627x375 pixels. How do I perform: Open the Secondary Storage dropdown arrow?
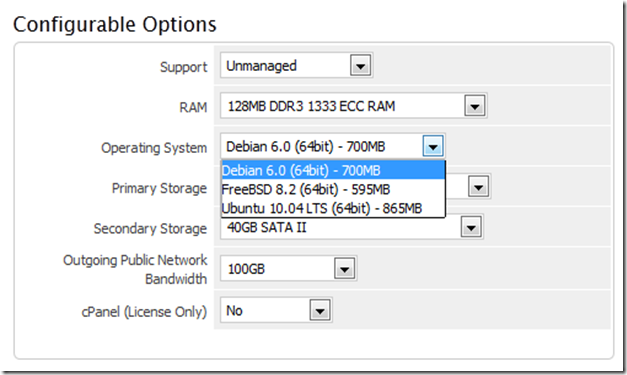(471, 227)
